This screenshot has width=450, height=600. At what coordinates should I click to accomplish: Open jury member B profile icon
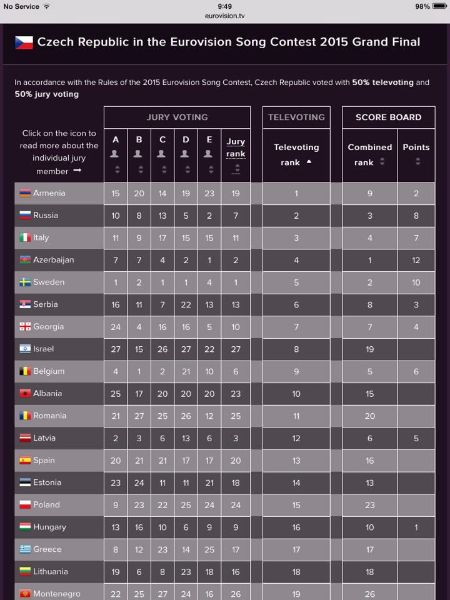click(x=138, y=154)
